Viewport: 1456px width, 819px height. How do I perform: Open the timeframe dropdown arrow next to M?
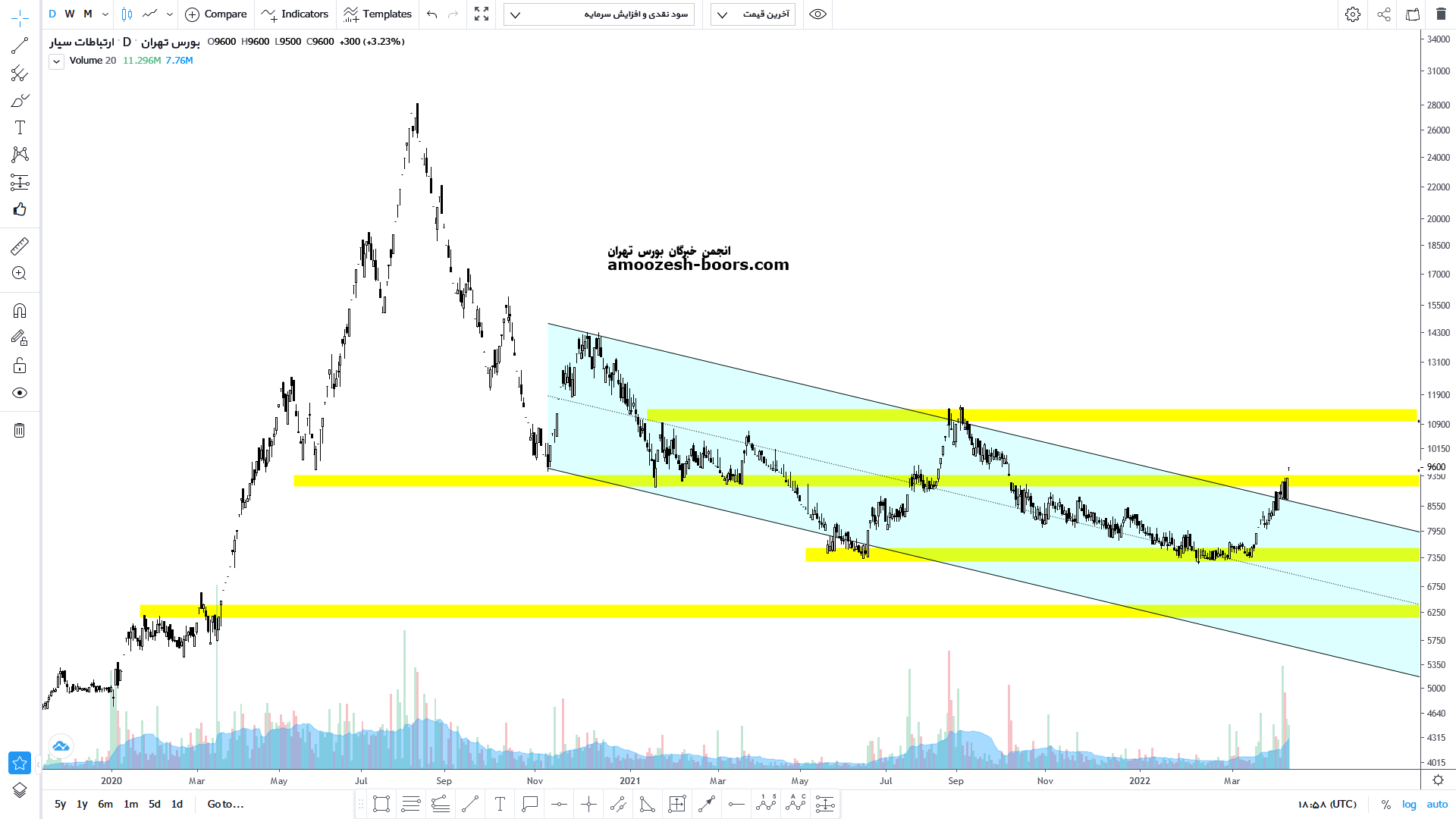105,14
